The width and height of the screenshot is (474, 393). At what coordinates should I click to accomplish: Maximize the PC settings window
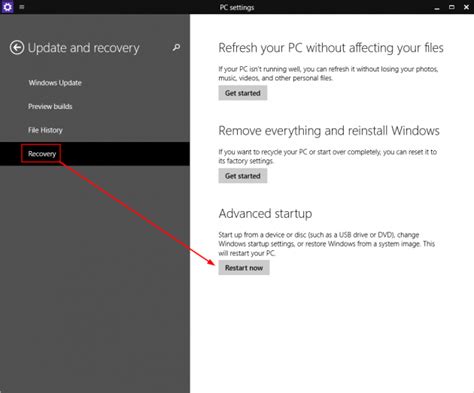(452, 7)
